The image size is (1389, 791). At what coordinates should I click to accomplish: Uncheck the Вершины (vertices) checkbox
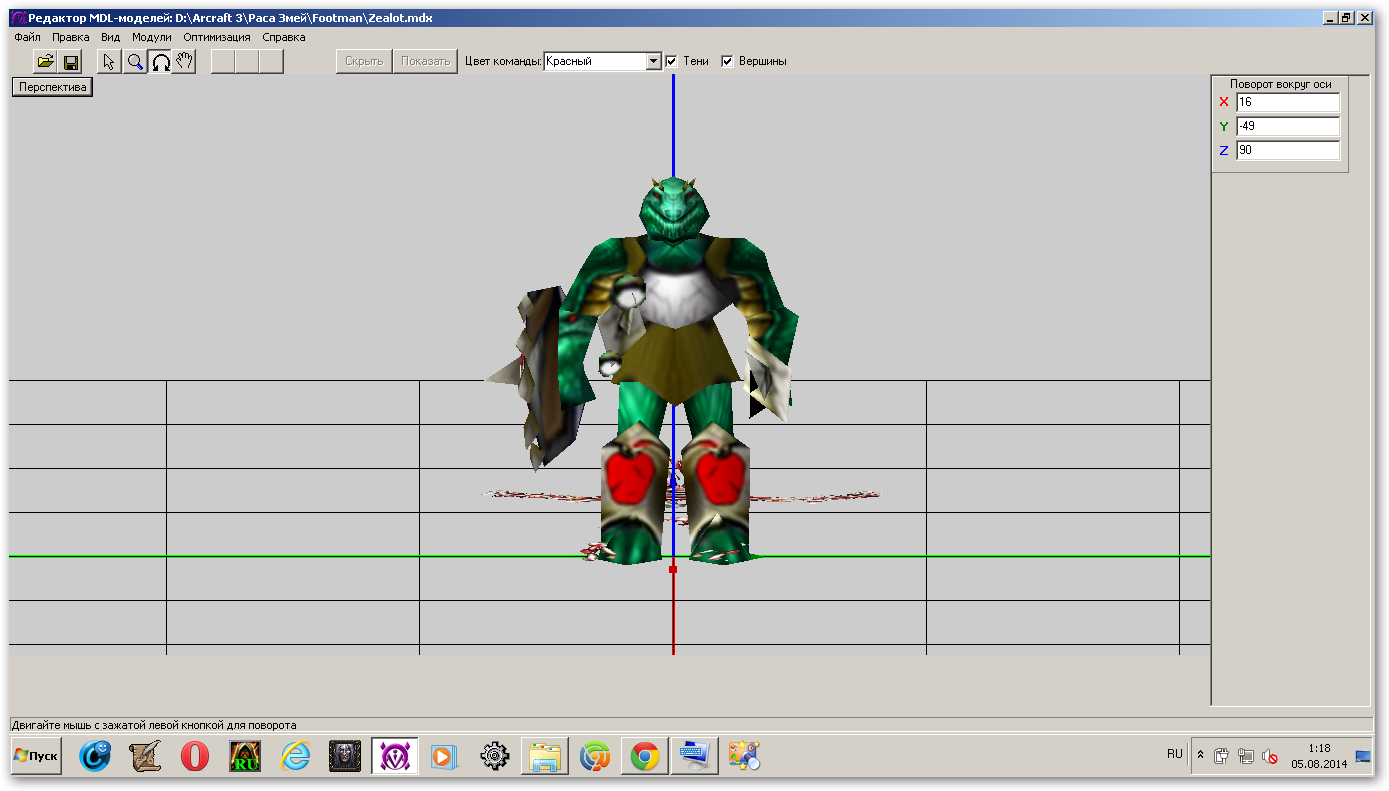tap(728, 61)
